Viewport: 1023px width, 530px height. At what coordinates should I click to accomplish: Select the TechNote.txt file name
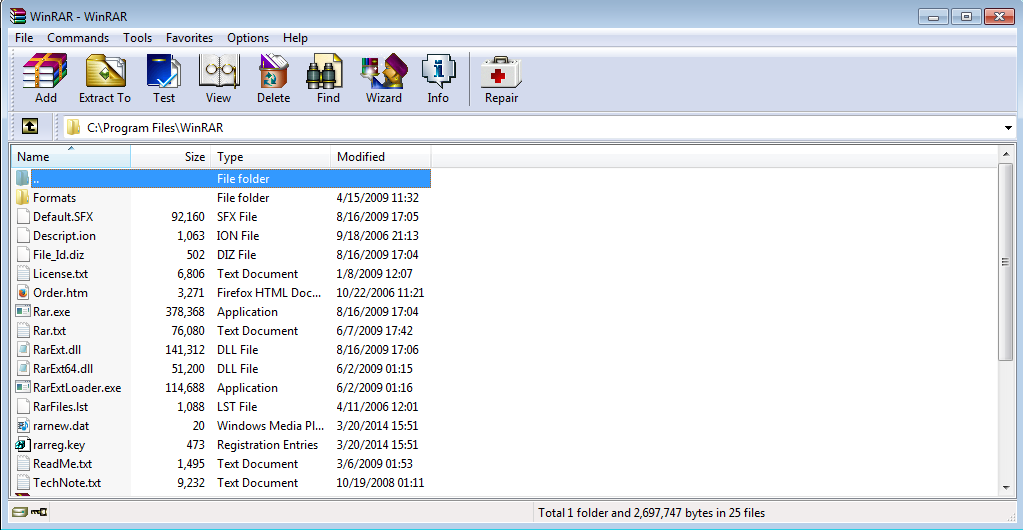point(67,482)
